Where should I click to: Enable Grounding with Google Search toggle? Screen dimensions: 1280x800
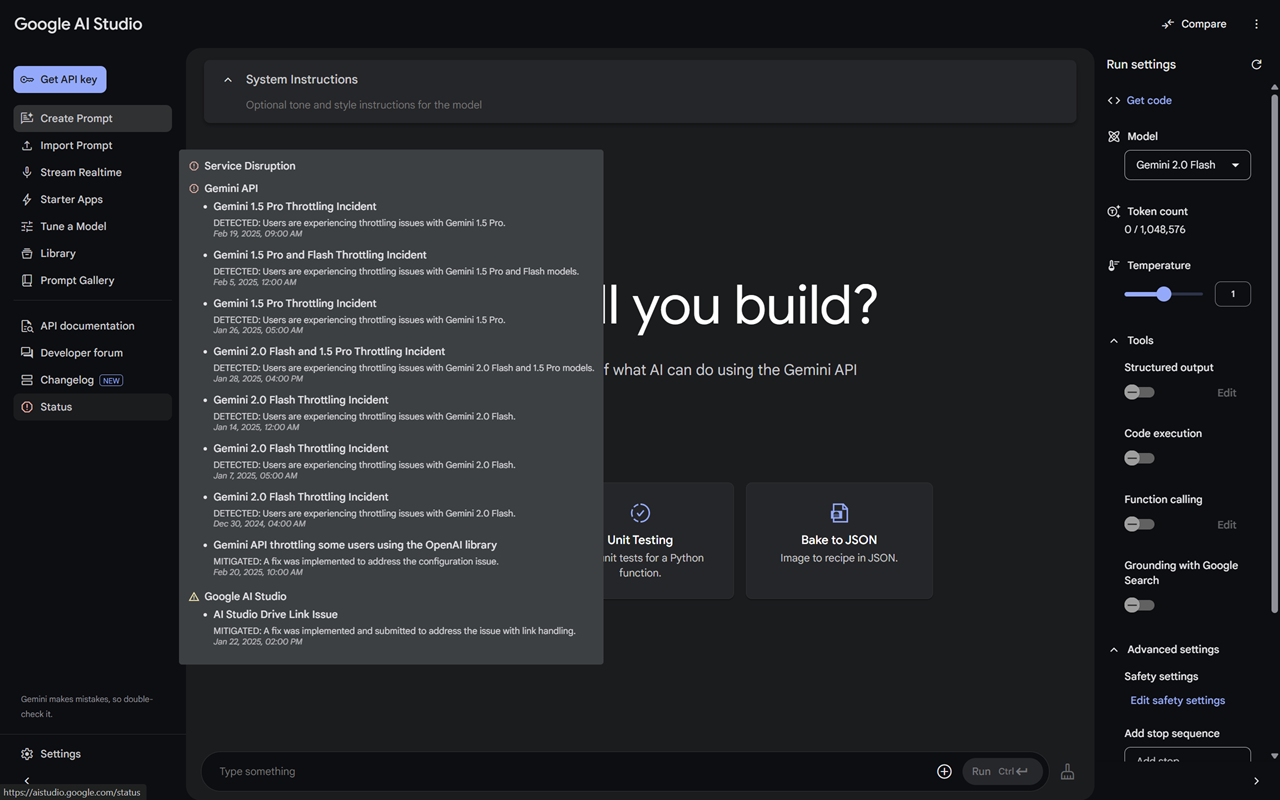[x=1139, y=605]
